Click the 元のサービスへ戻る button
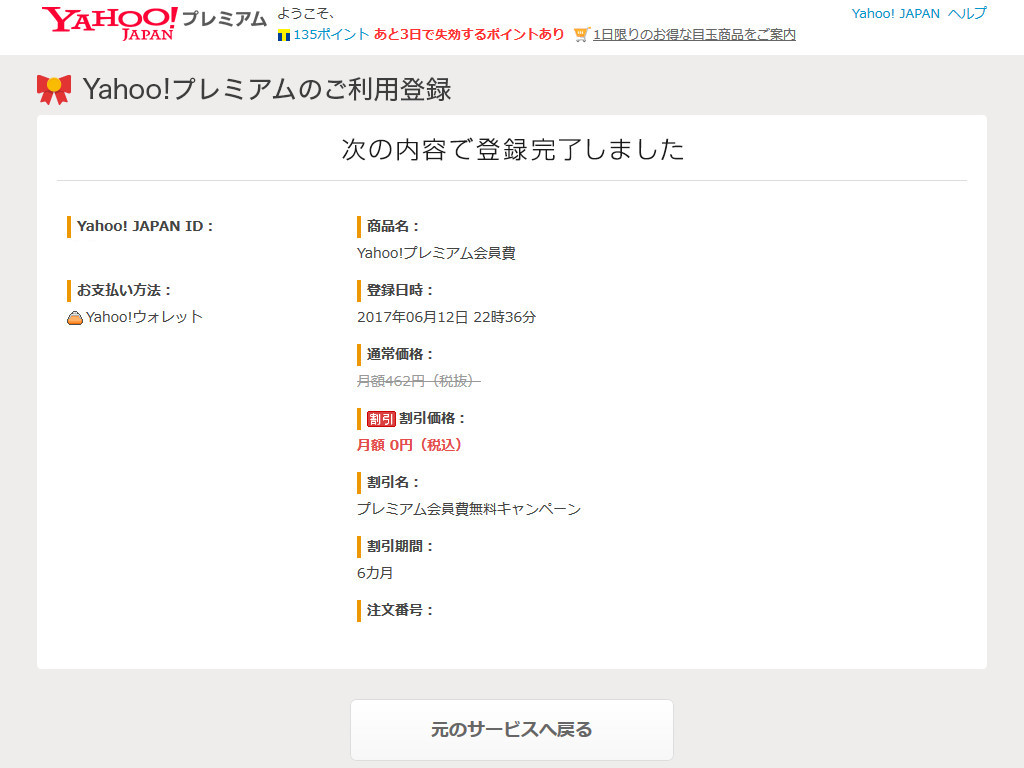The width and height of the screenshot is (1024, 768). (x=511, y=729)
